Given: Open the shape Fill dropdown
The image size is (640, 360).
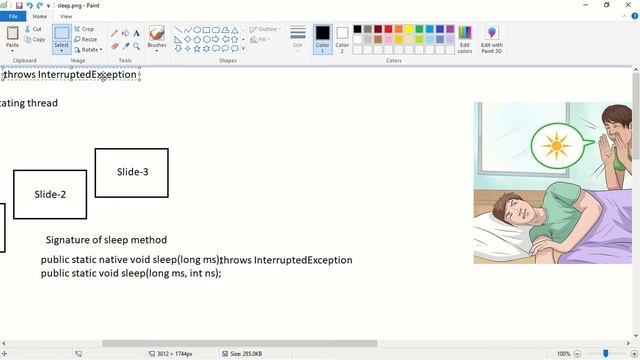Looking at the screenshot, I should coord(260,39).
